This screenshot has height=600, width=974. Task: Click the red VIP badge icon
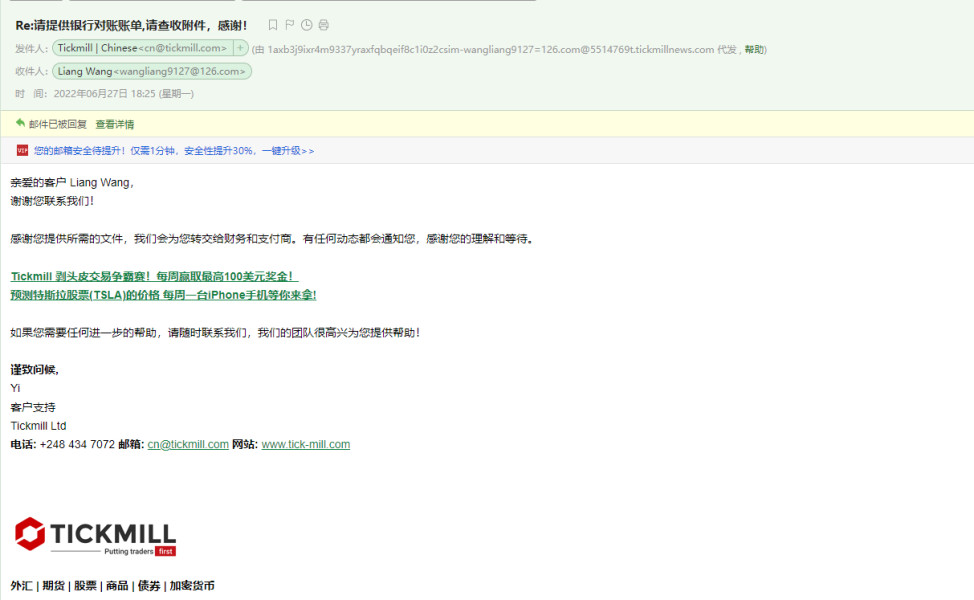[x=22, y=150]
